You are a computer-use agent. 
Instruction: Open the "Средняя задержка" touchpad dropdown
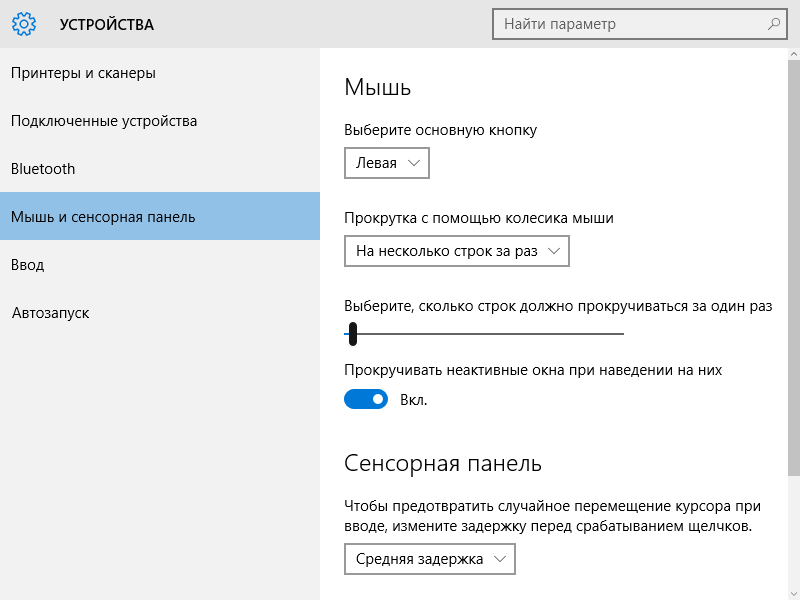click(429, 559)
